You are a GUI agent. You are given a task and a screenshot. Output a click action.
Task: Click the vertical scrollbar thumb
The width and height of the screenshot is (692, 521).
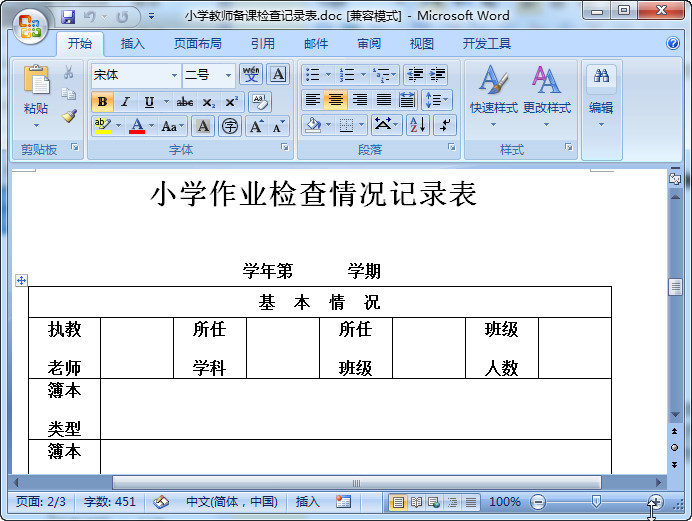[675, 287]
